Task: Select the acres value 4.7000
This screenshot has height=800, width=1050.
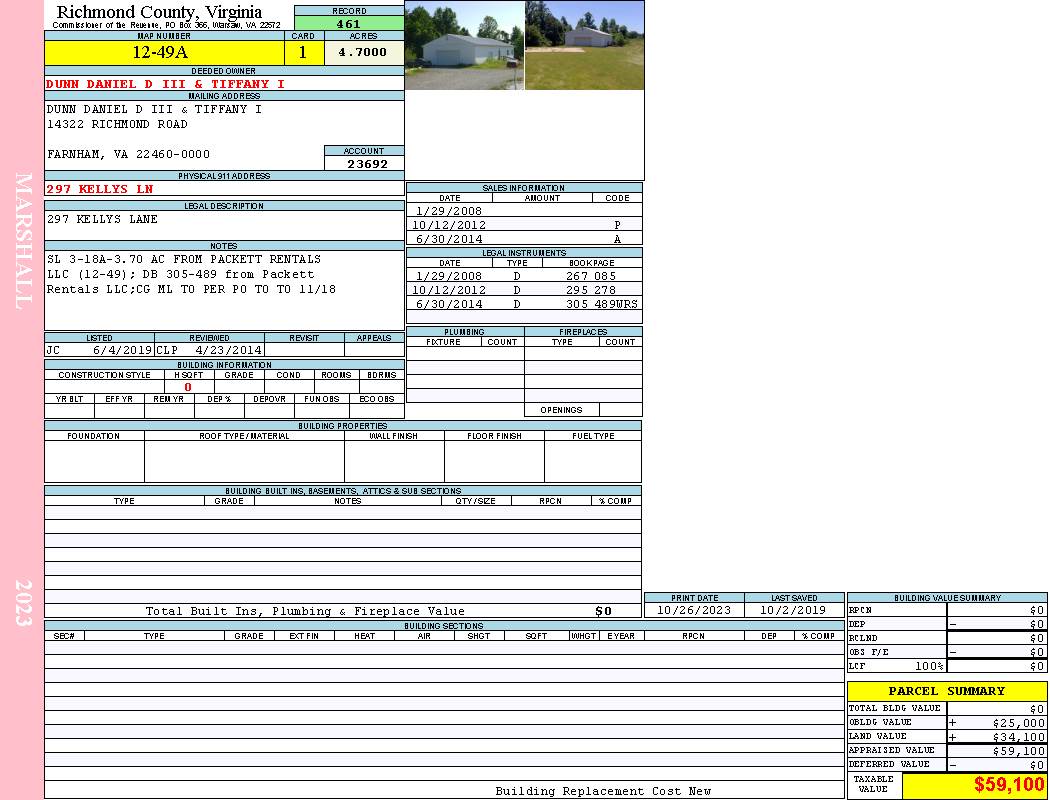Action: click(363, 52)
